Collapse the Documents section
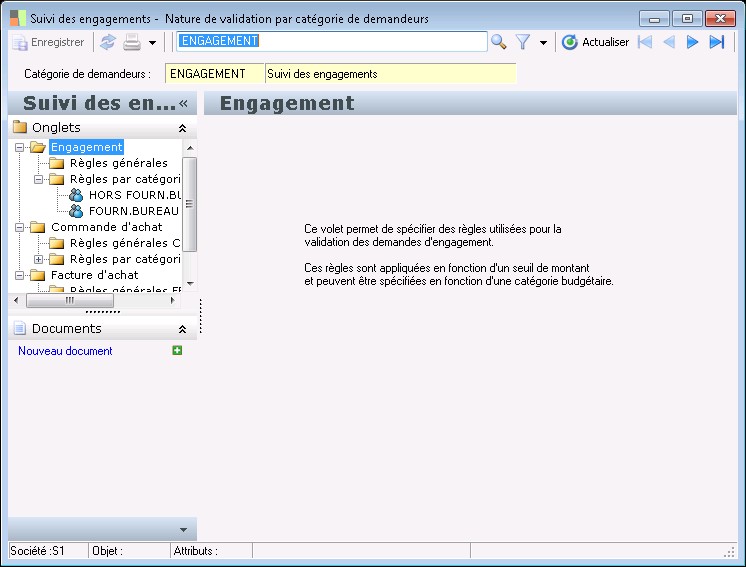 coord(182,329)
